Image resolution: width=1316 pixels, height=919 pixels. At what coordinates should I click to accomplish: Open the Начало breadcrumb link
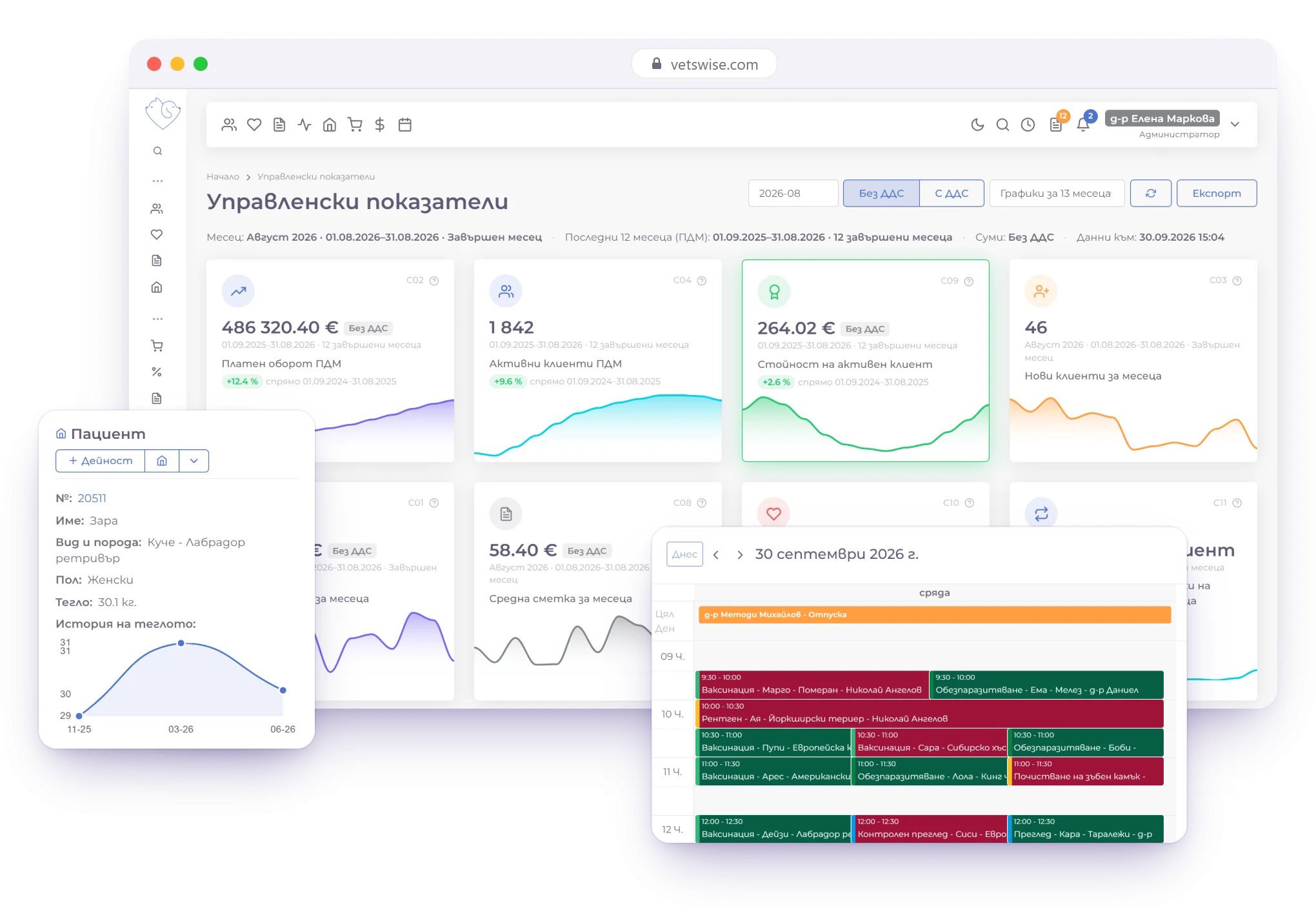(x=223, y=176)
